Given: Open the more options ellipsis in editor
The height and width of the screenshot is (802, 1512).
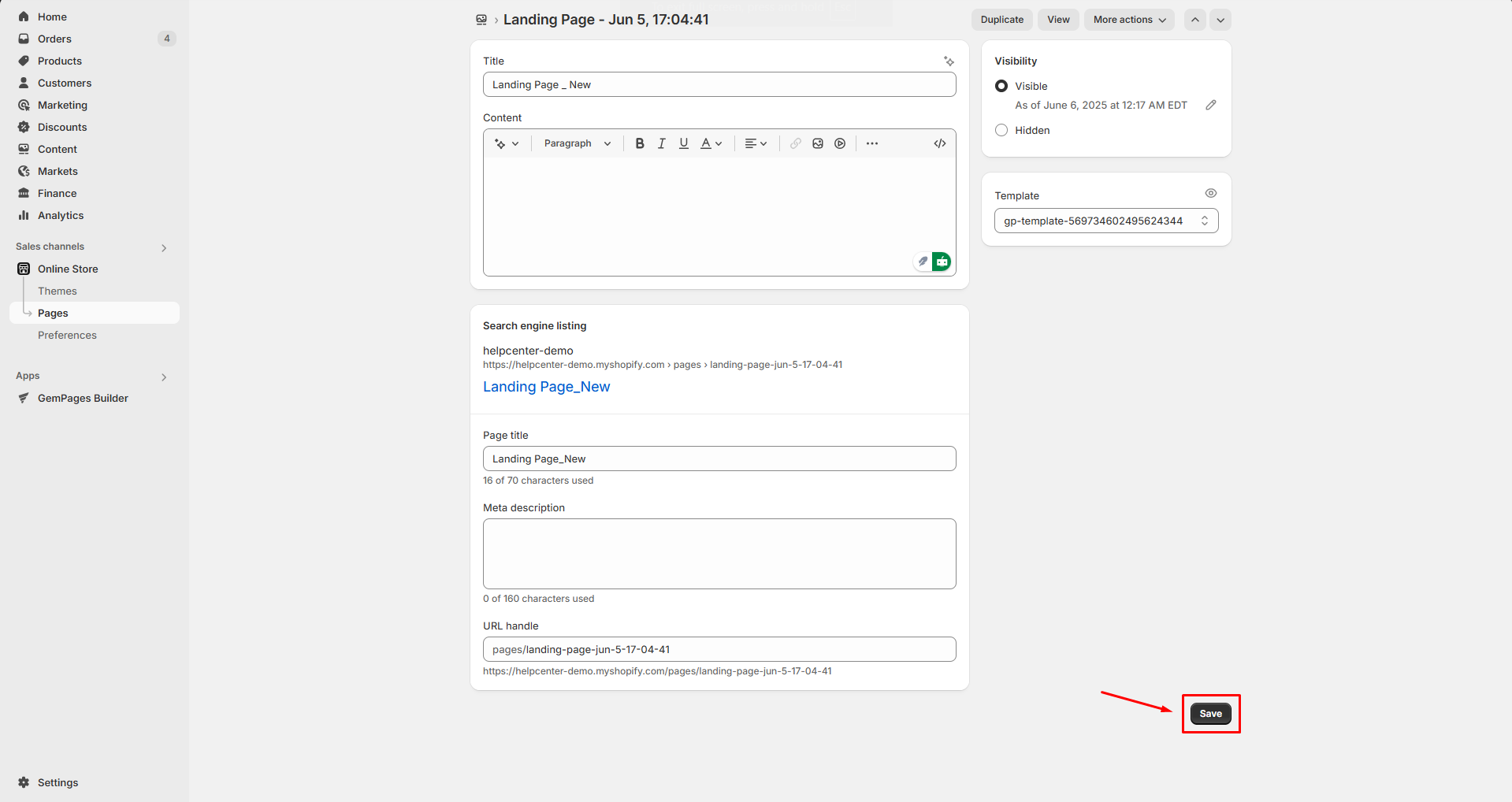Looking at the screenshot, I should (x=872, y=143).
